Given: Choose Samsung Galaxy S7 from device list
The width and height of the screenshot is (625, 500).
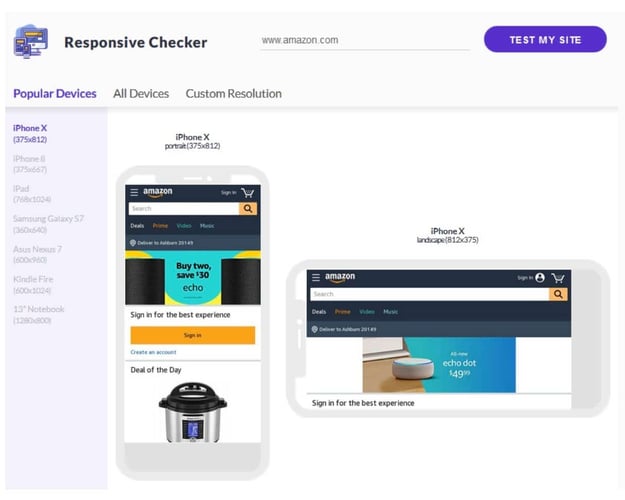Looking at the screenshot, I should [48, 224].
